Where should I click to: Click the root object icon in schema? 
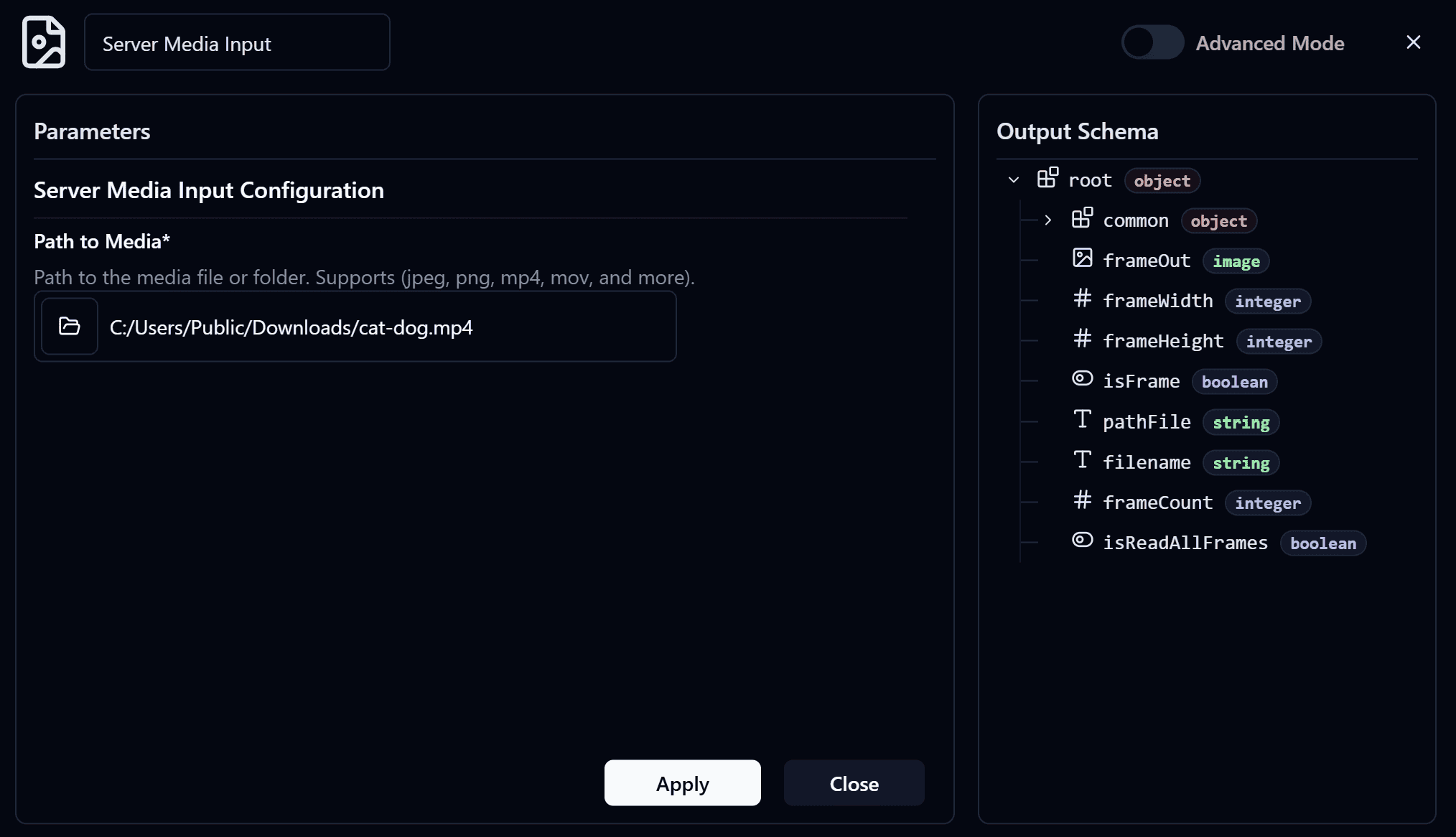1047,177
